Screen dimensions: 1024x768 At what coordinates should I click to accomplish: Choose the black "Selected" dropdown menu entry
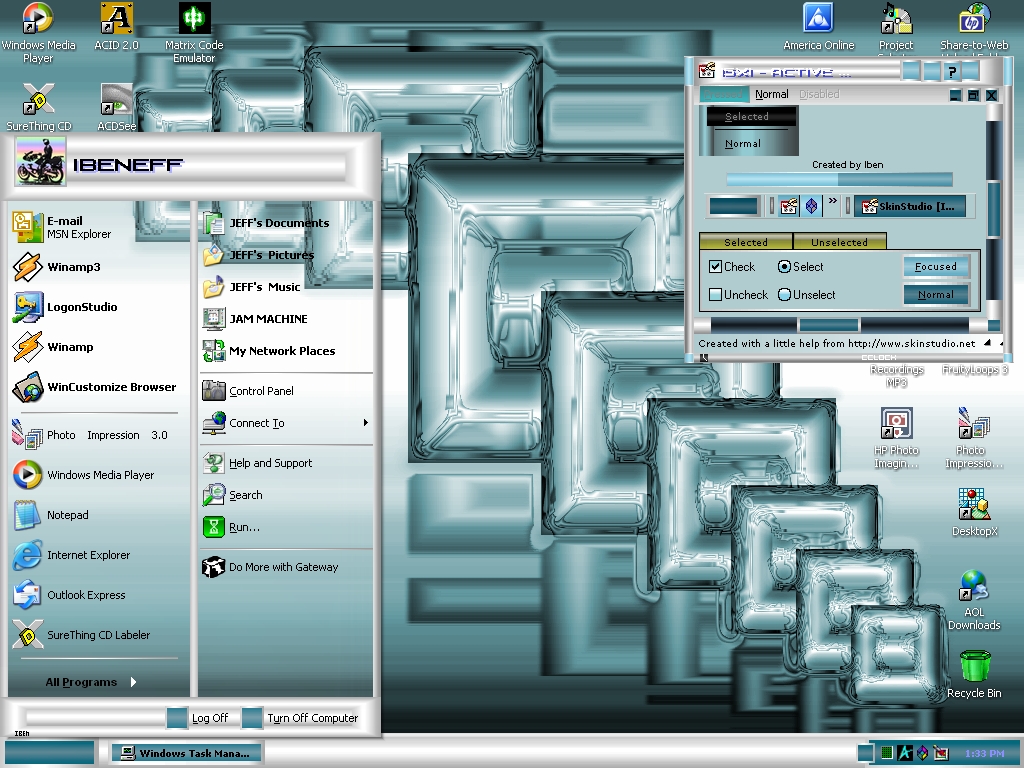(751, 116)
